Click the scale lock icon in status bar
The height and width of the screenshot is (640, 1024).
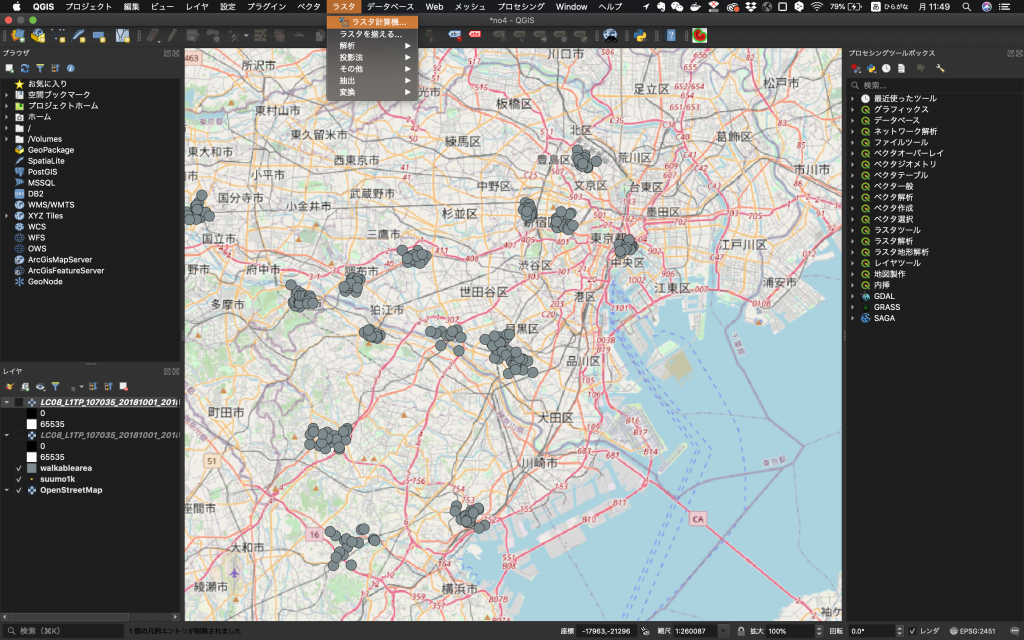click(x=741, y=631)
